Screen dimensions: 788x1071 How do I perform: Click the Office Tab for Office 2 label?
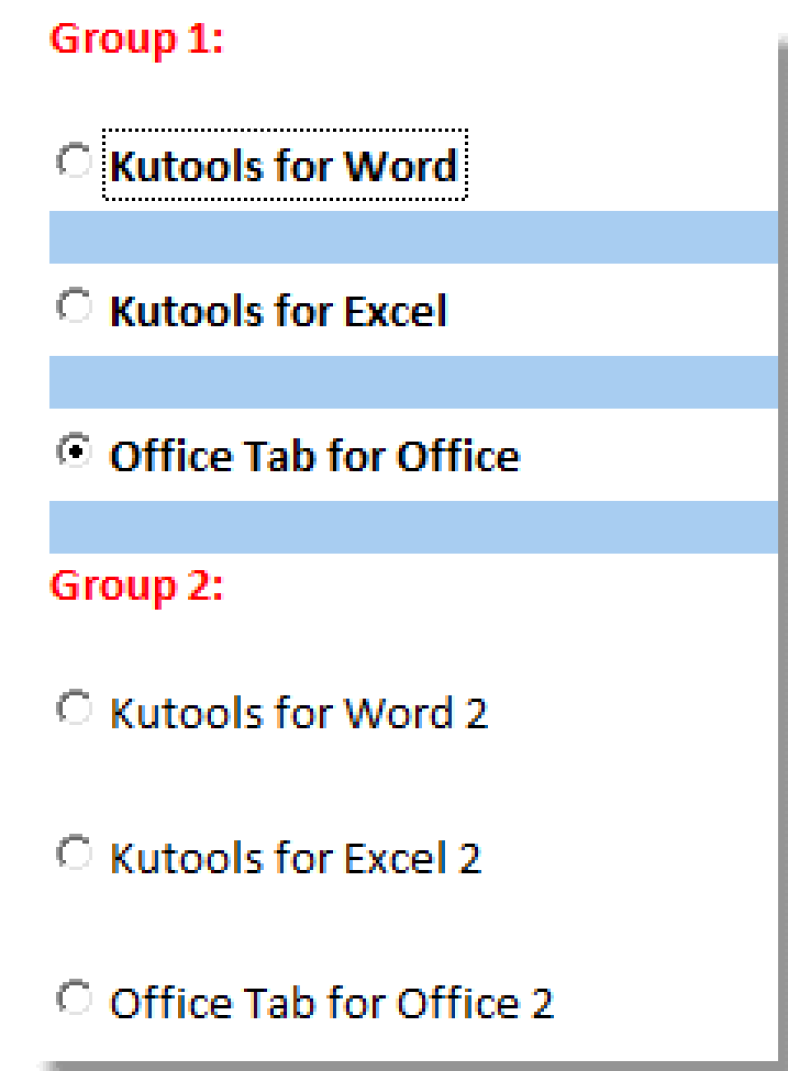click(x=330, y=1002)
